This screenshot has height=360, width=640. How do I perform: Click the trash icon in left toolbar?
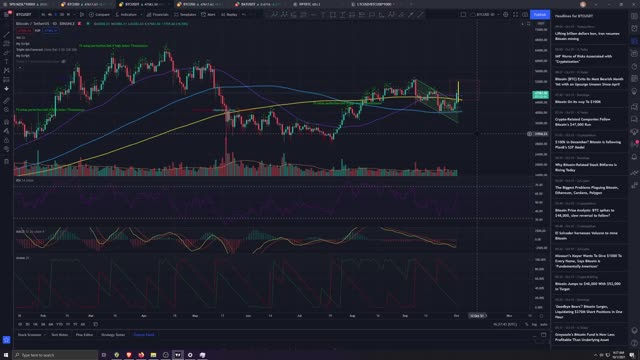[7, 161]
